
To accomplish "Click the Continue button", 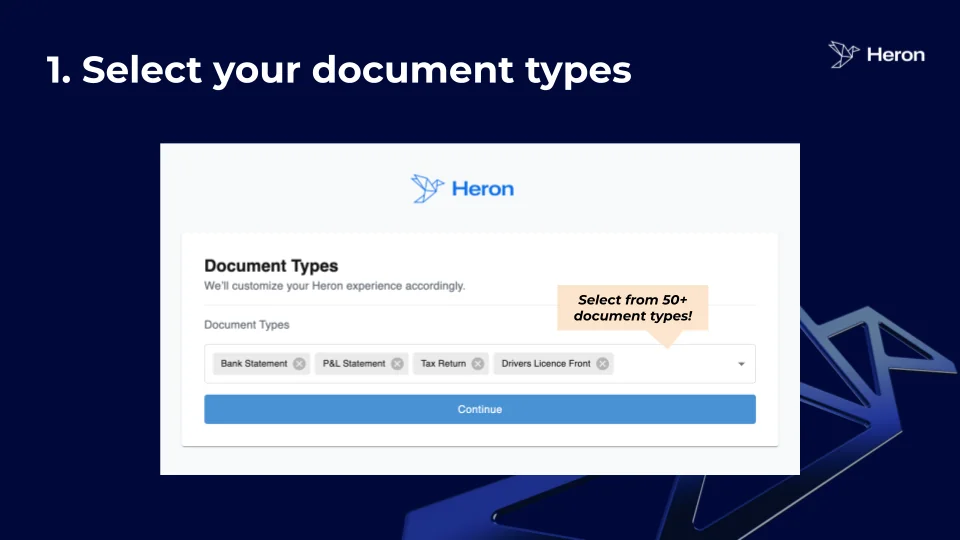I will pyautogui.click(x=479, y=409).
